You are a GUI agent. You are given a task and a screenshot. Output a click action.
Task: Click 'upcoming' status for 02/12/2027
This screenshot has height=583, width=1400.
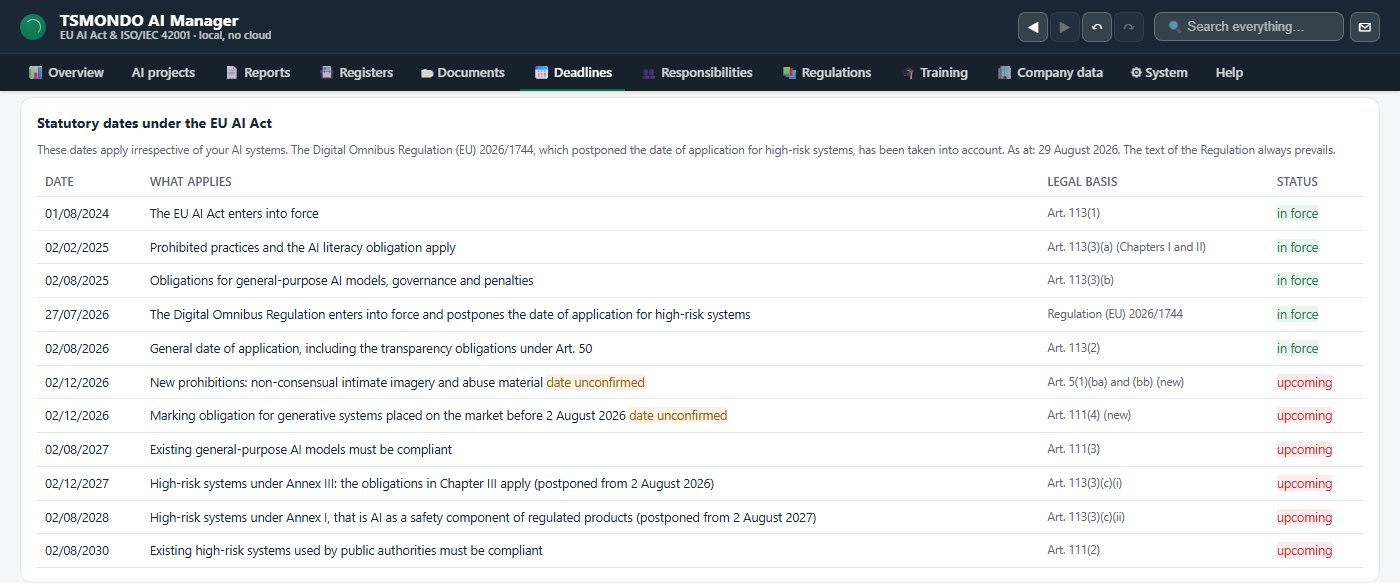1304,483
